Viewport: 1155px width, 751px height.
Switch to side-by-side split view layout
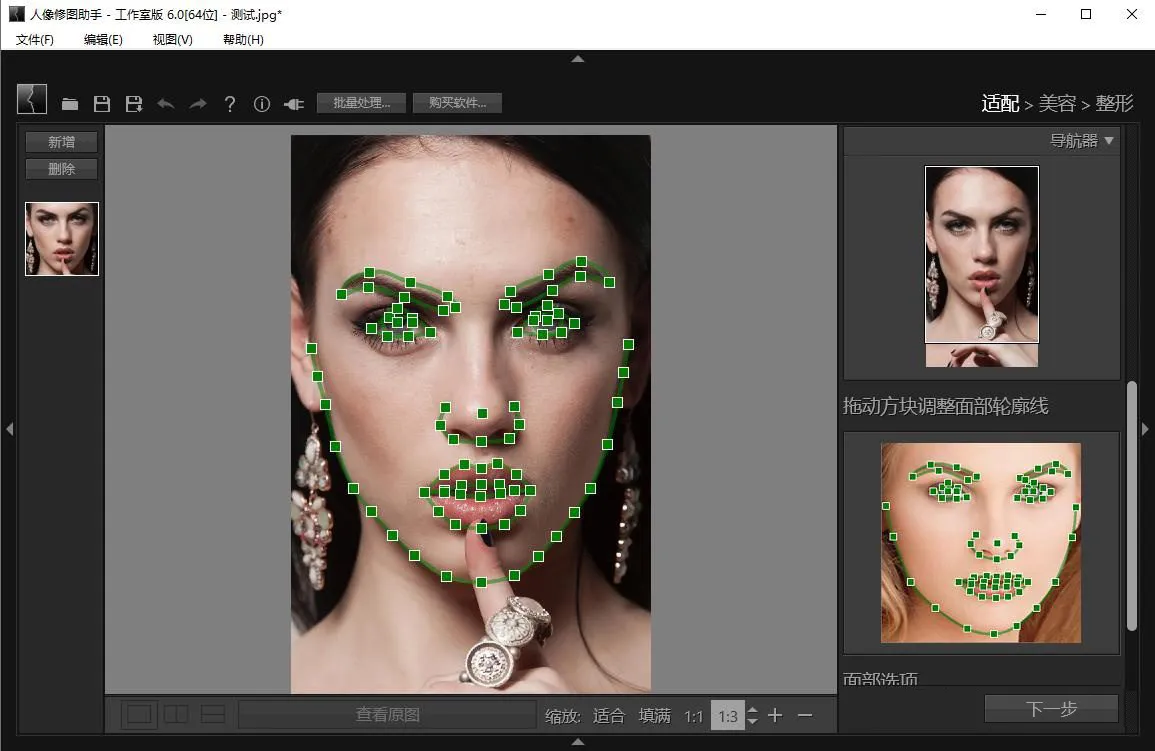[176, 714]
